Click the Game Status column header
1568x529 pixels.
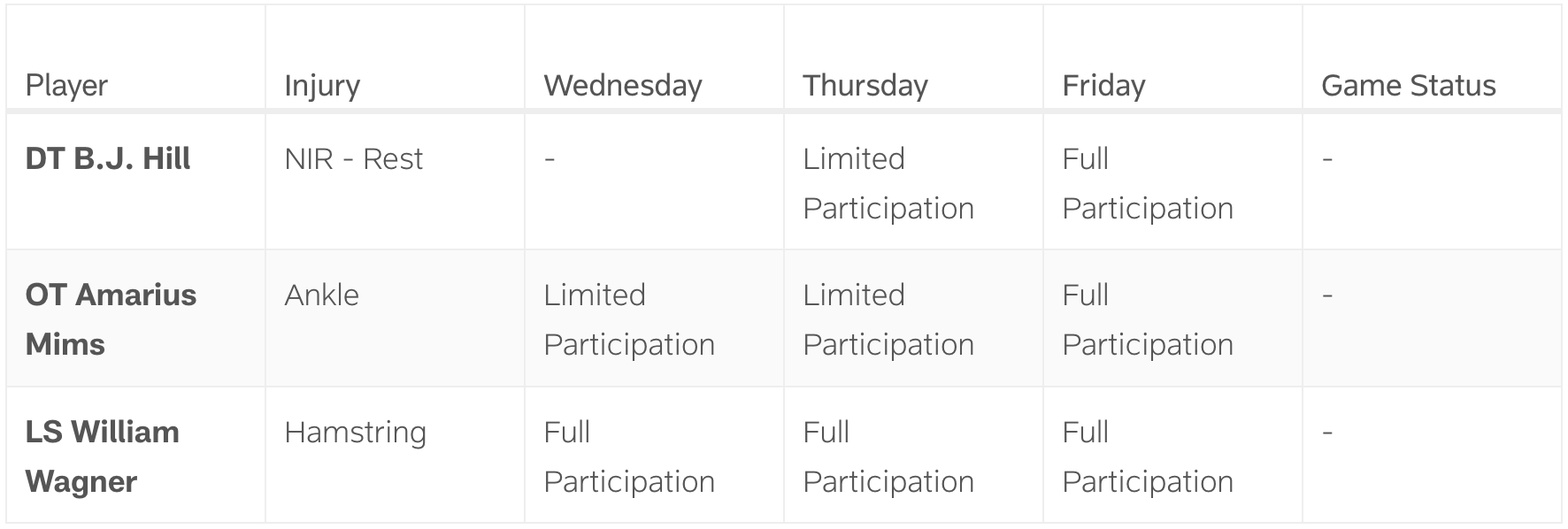click(x=1408, y=86)
